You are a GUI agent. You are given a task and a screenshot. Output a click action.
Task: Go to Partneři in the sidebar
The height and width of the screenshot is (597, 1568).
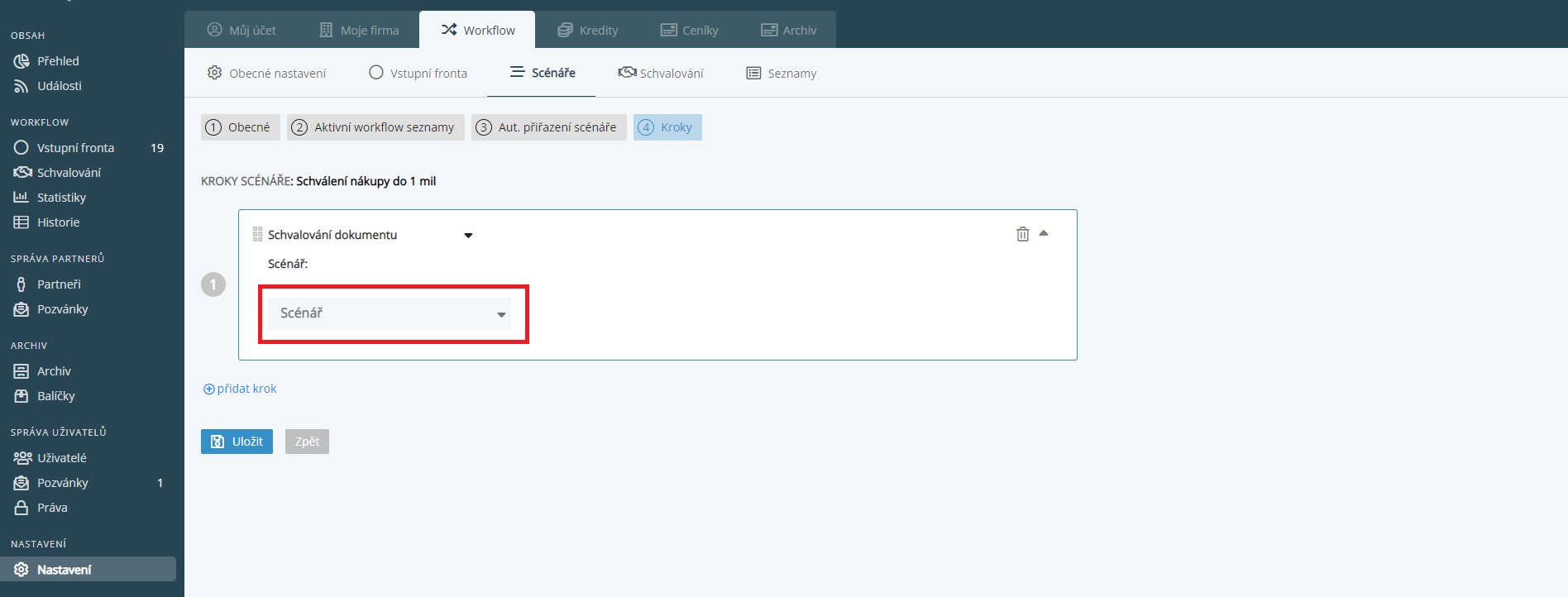[59, 284]
